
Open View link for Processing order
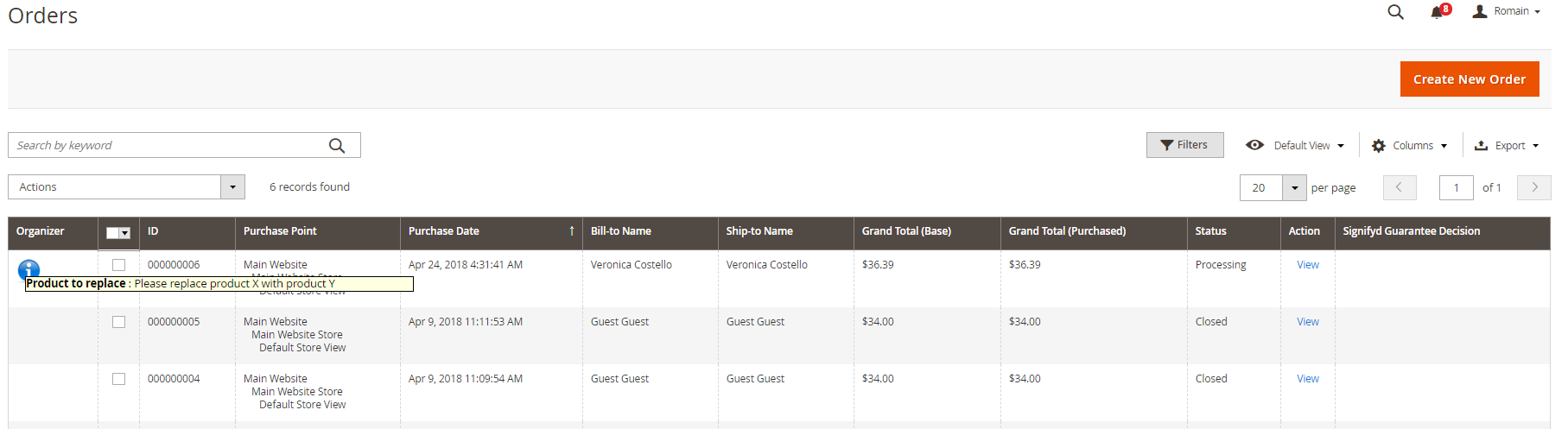[1307, 265]
